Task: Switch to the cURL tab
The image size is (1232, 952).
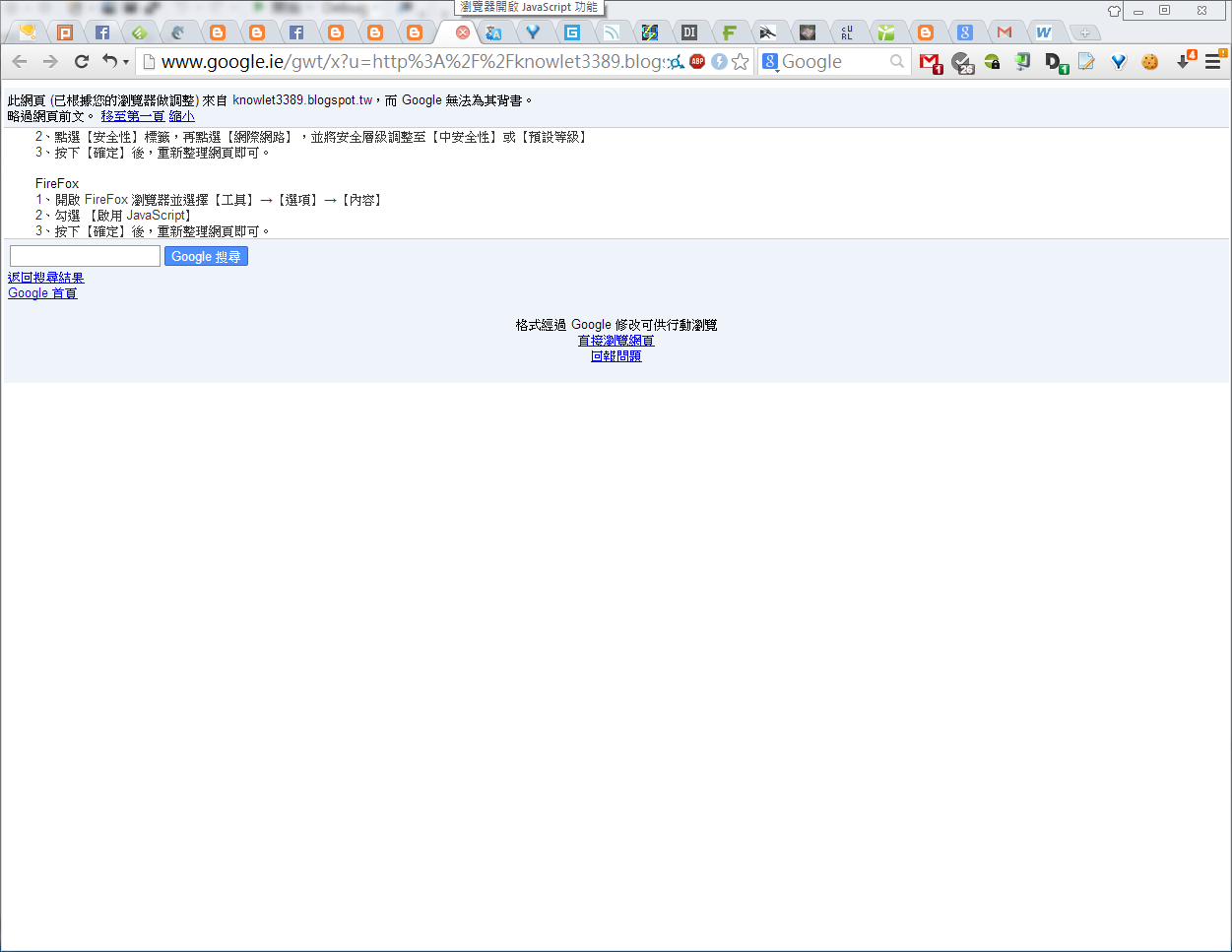Action: pos(847,32)
